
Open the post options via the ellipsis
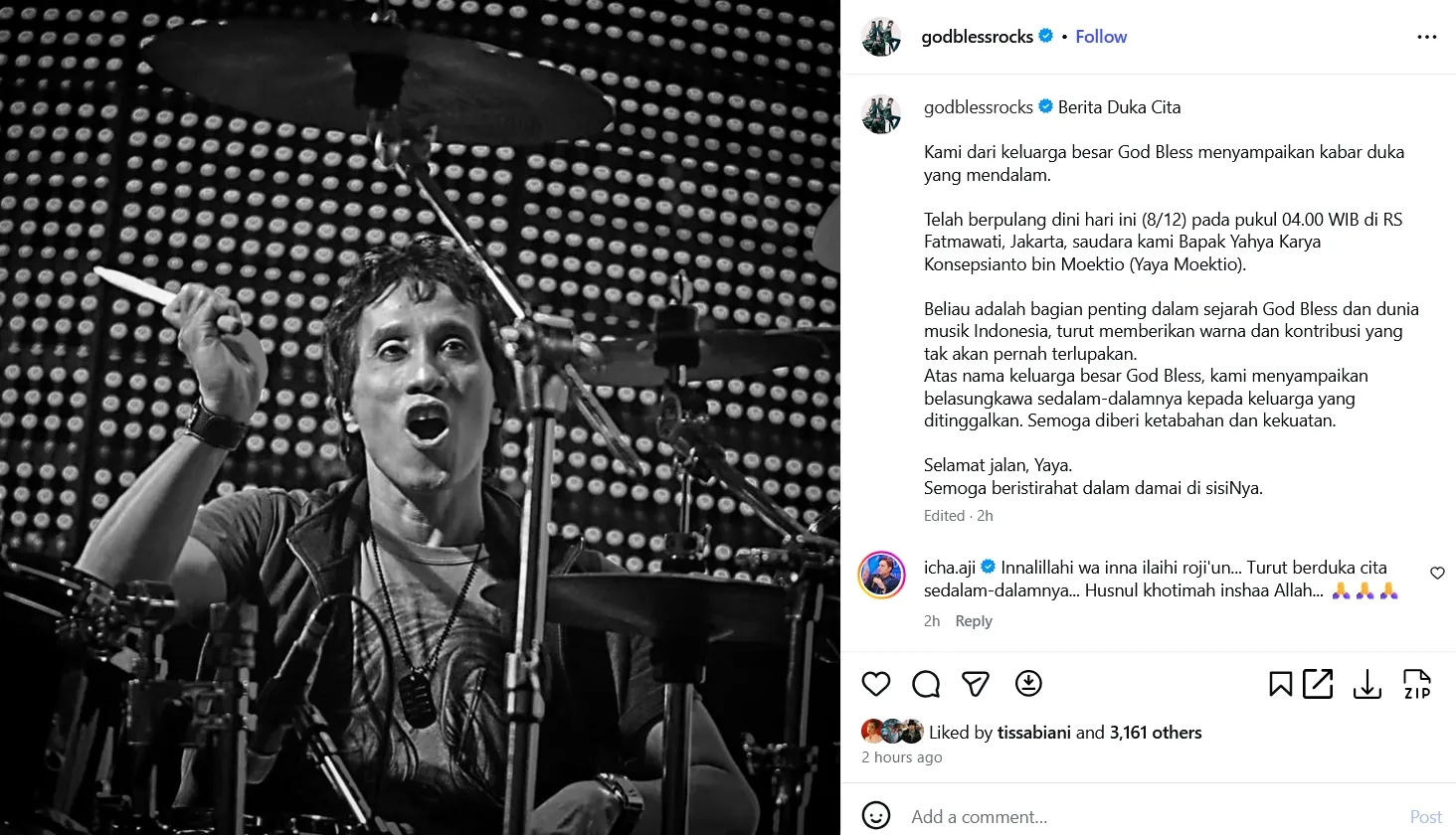[x=1427, y=36]
